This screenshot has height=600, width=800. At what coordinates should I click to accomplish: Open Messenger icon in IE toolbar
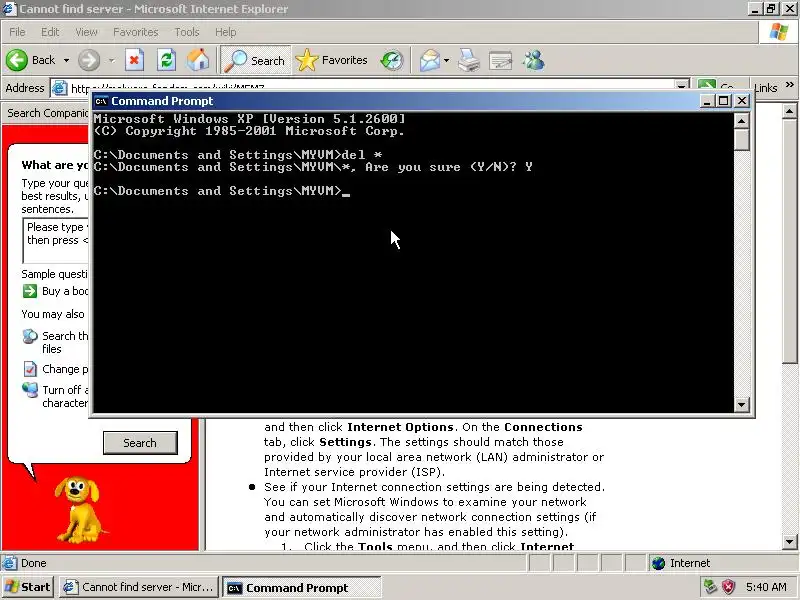click(534, 60)
